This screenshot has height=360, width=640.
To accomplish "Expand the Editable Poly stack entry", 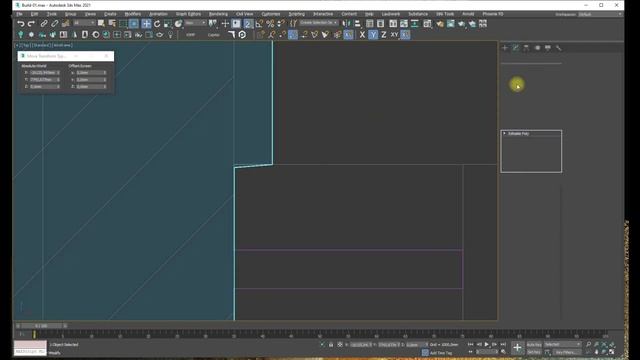I will click(505, 133).
